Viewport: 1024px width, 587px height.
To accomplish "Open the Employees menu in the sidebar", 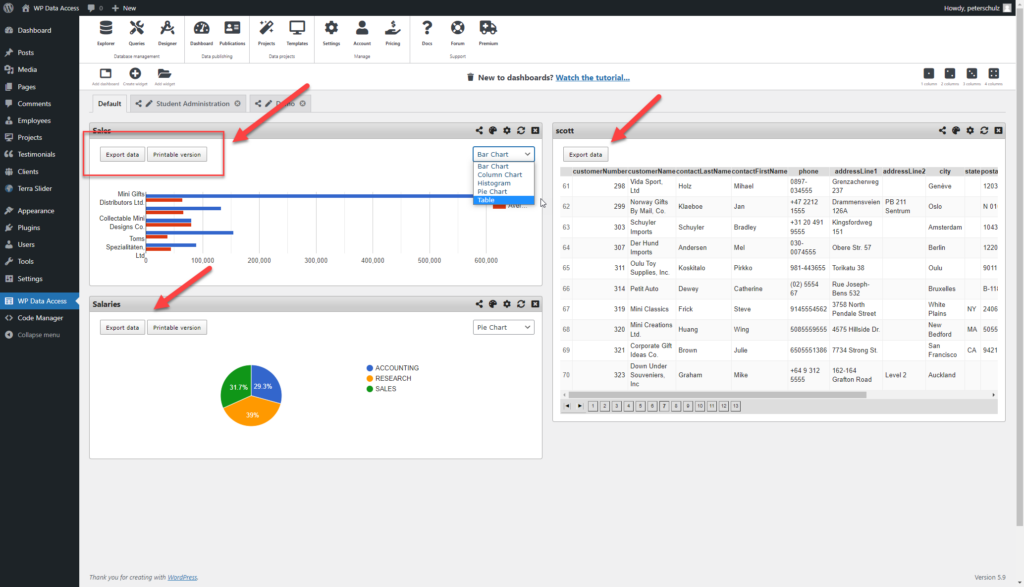I will (32, 120).
